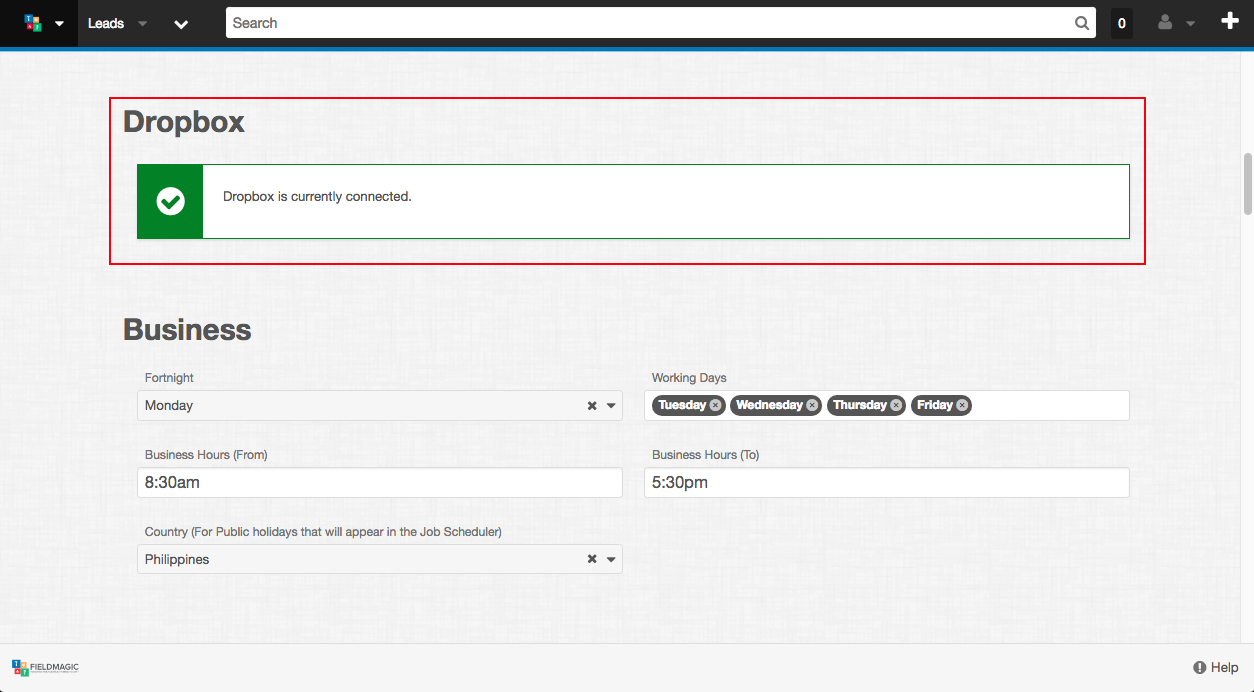Open the app logo dropdown caret

click(x=59, y=24)
